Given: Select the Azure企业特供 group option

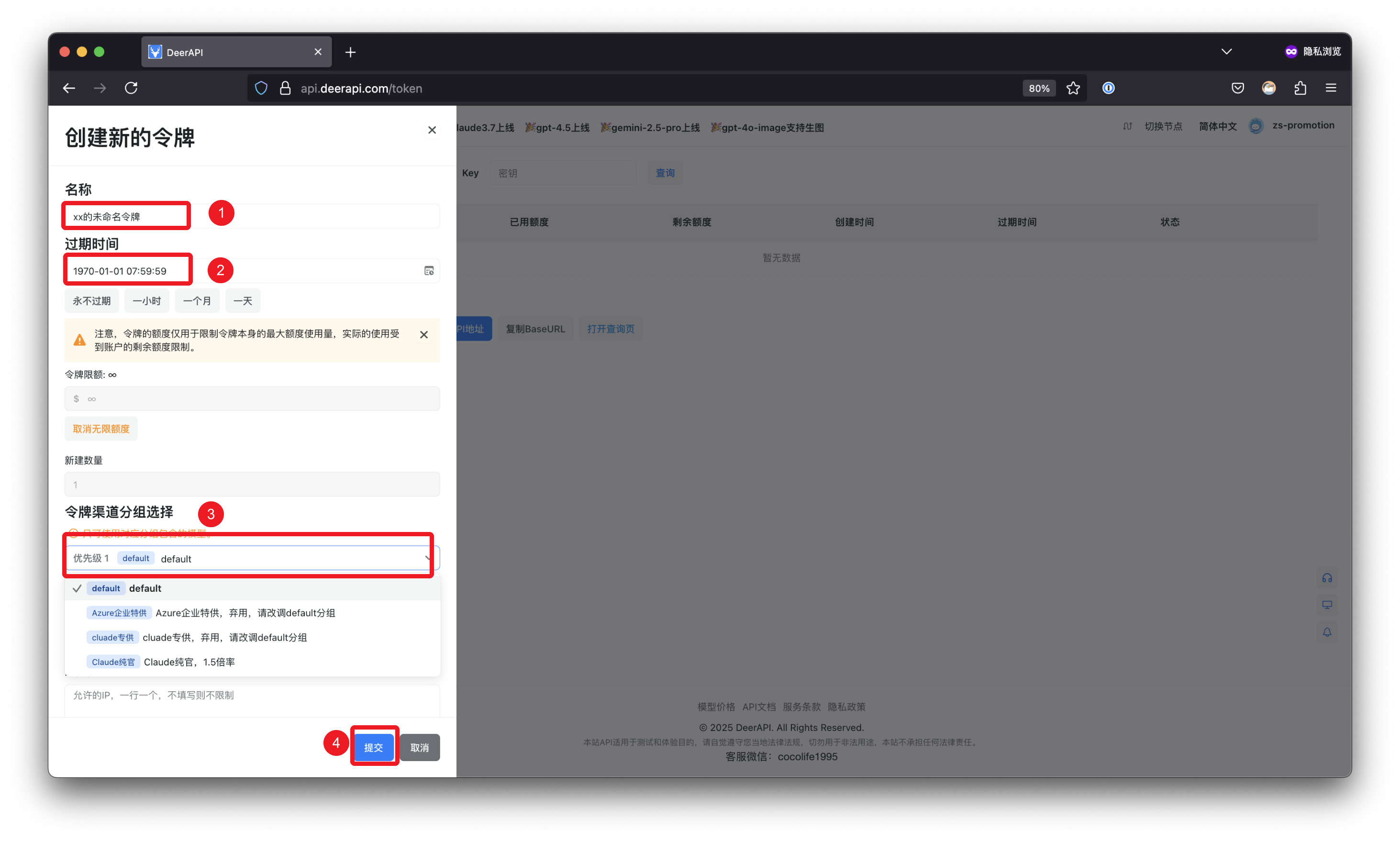Looking at the screenshot, I should [x=252, y=613].
